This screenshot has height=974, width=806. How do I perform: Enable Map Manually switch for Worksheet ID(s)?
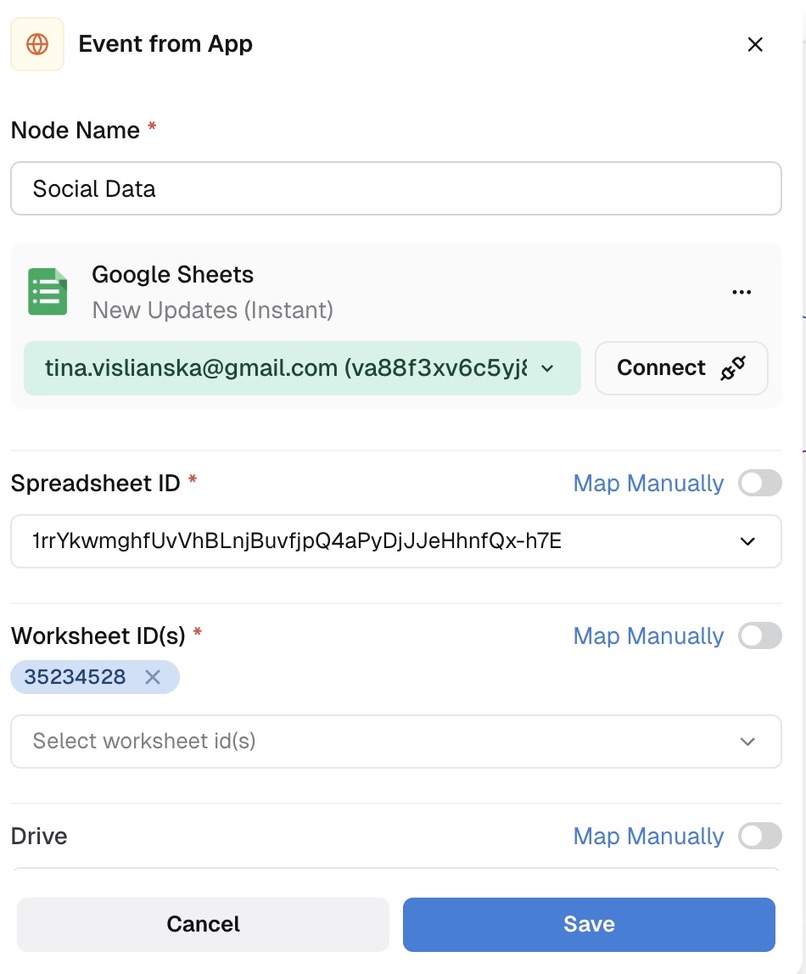tap(759, 636)
